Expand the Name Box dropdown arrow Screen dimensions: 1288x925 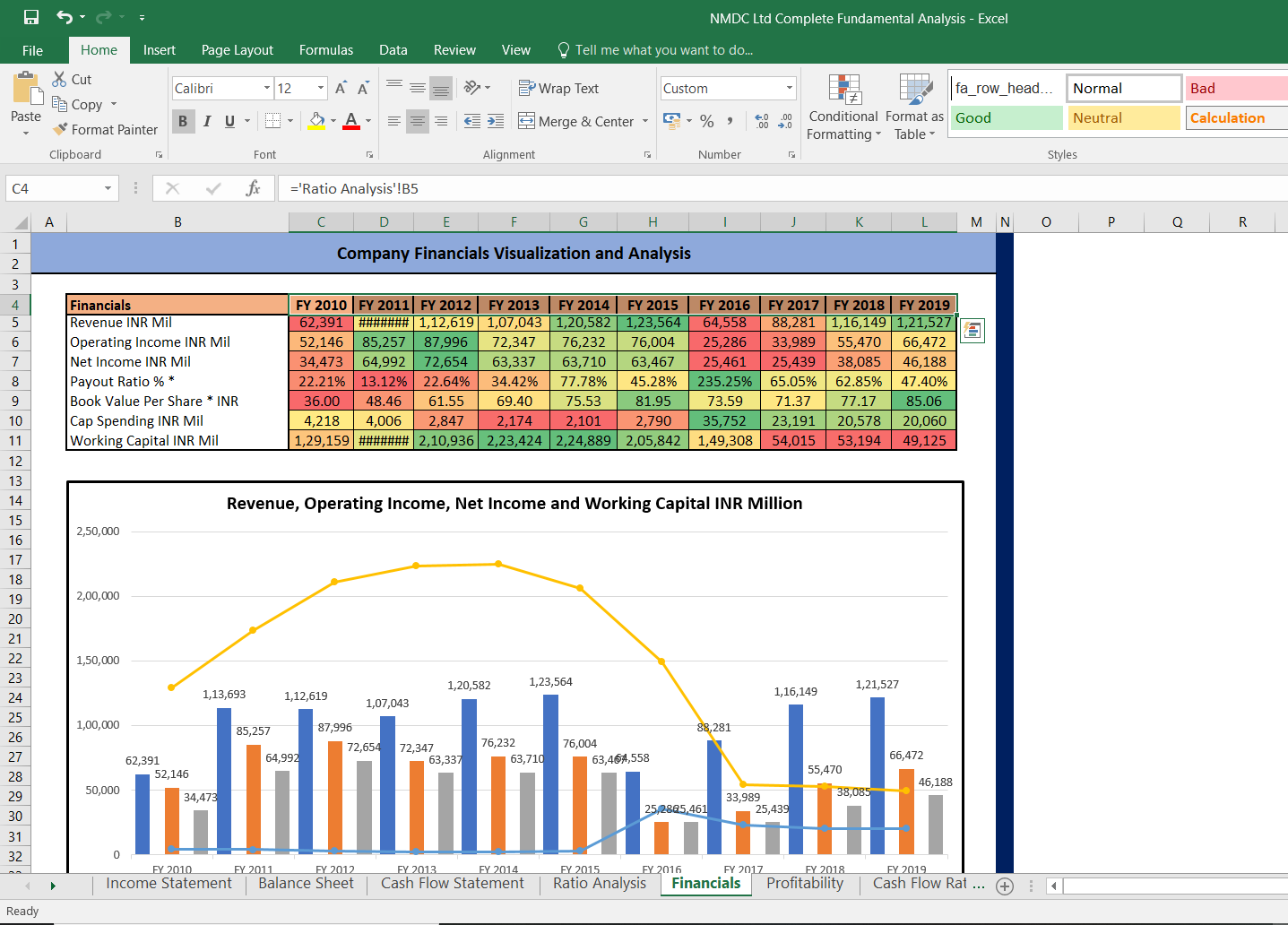coord(108,188)
